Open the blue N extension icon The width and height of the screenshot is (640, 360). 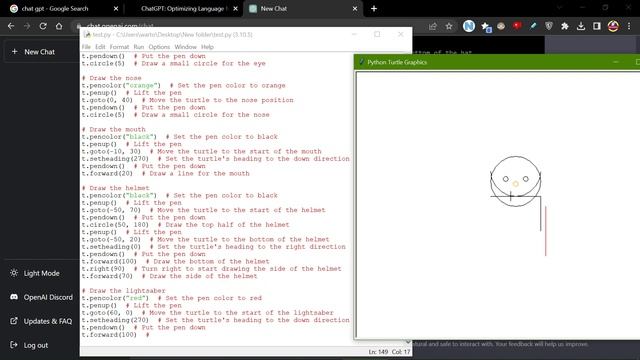(469, 26)
